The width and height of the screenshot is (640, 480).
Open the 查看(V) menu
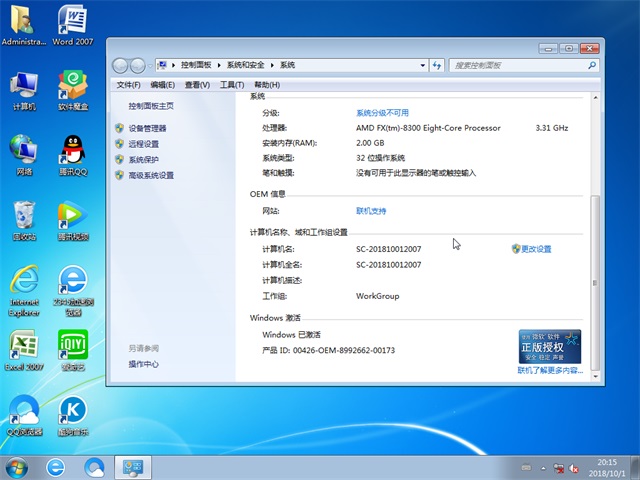pos(197,85)
